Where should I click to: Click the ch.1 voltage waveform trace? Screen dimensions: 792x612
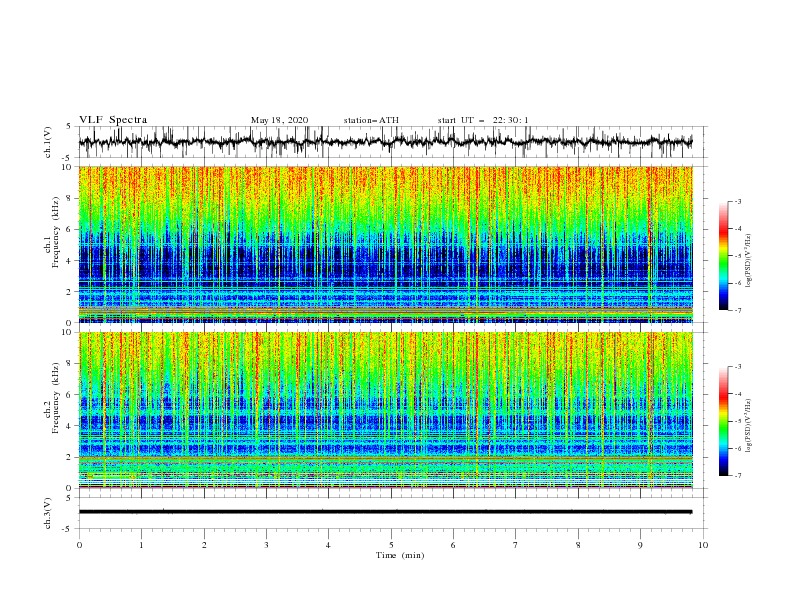tap(385, 142)
